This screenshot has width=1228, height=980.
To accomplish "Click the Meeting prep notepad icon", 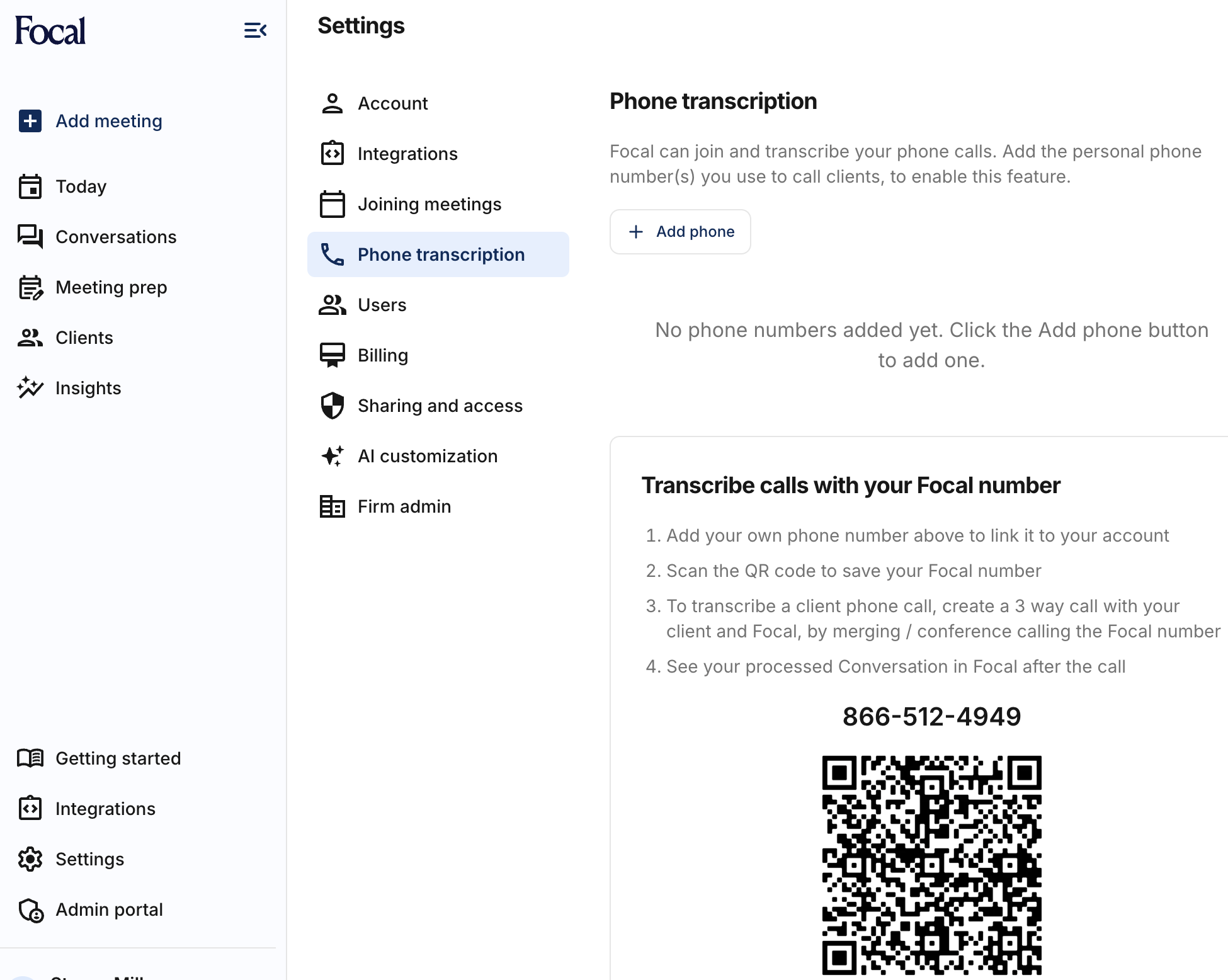I will click(30, 287).
